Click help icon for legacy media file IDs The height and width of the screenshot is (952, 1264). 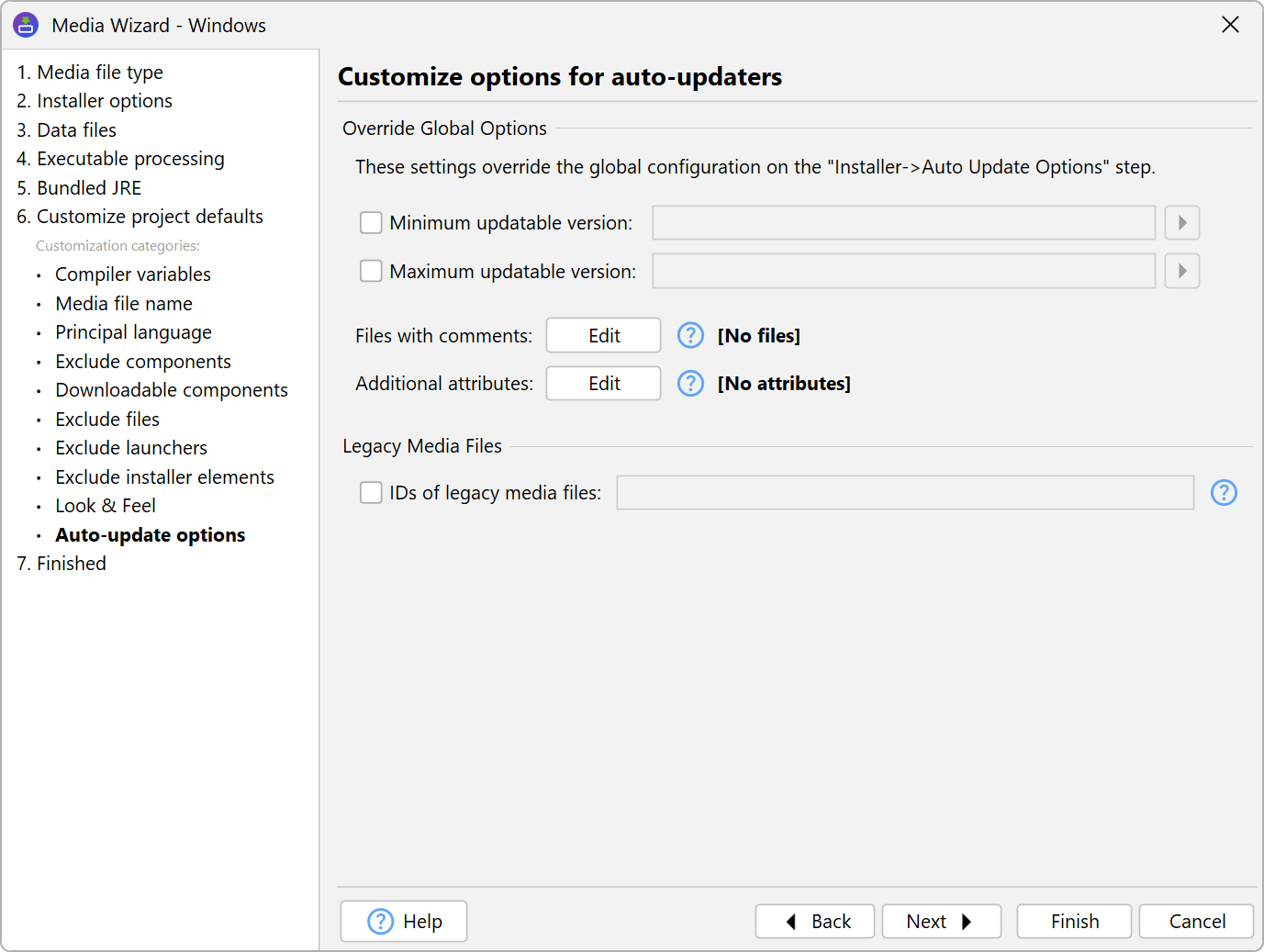click(1224, 493)
